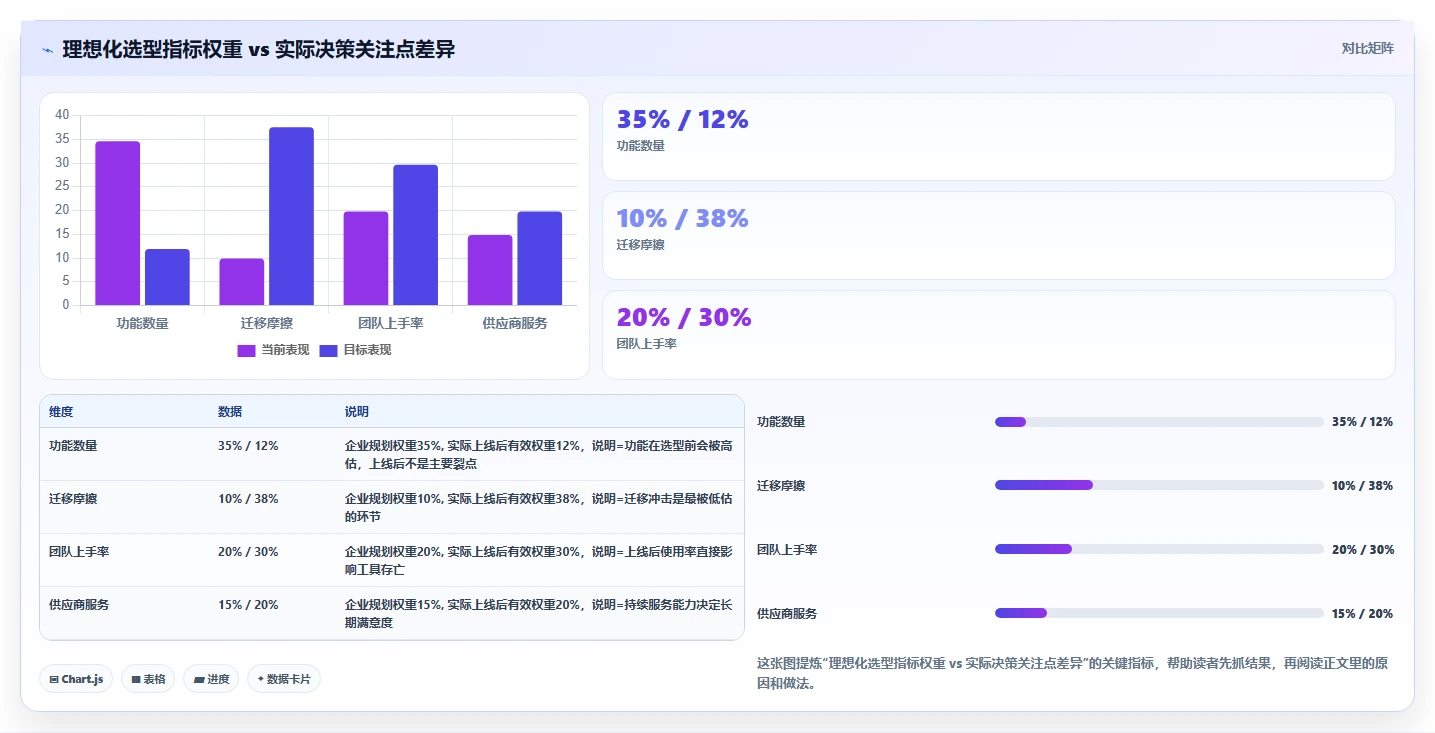This screenshot has width=1435, height=733.
Task: Click the 功能数量 blue target bar
Action: [167, 277]
